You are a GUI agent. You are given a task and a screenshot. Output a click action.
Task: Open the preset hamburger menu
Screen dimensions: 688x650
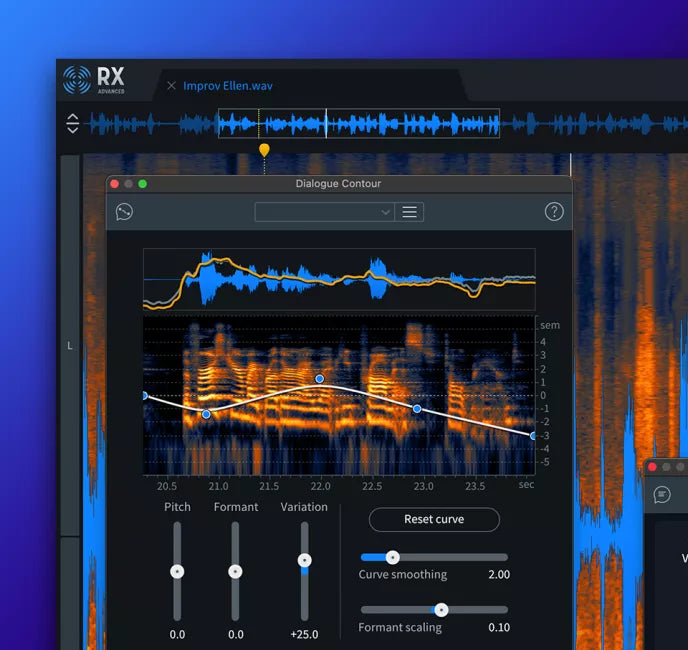pos(409,212)
